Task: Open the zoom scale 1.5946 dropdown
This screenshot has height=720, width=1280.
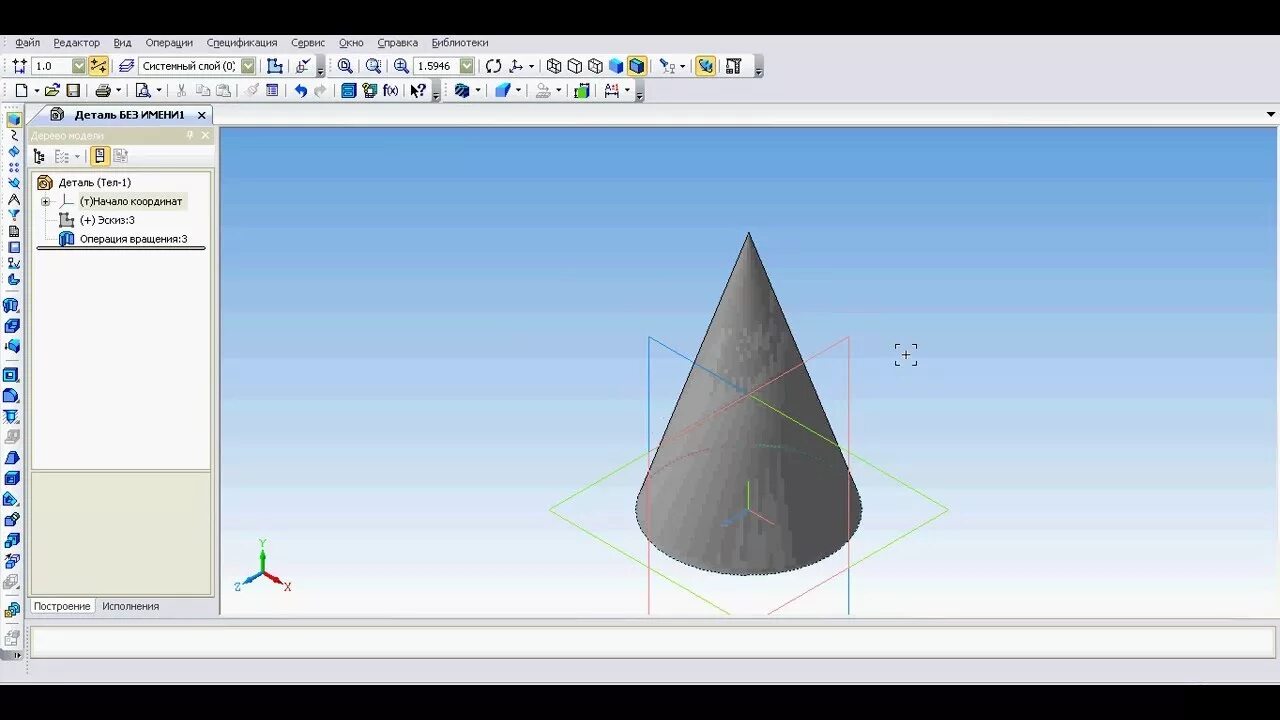Action: (466, 66)
